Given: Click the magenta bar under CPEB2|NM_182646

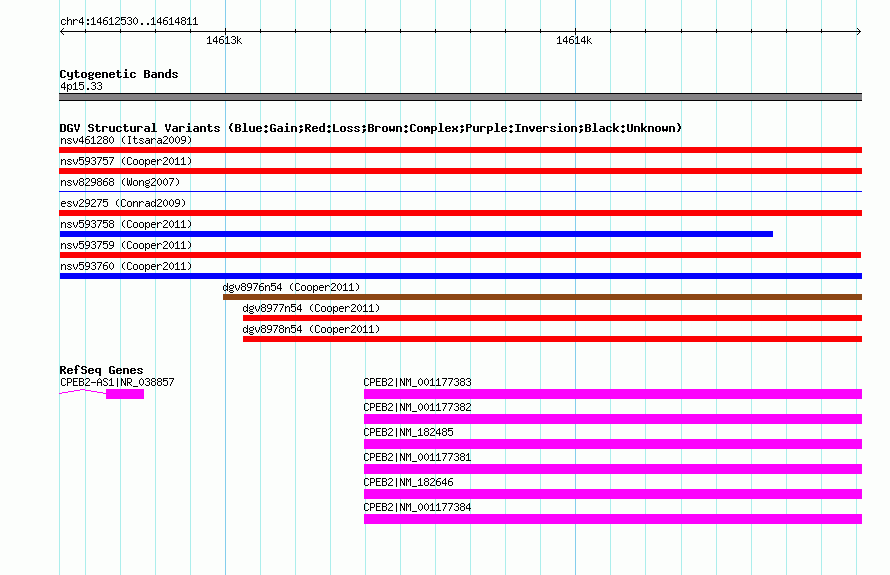Looking at the screenshot, I should tap(612, 494).
